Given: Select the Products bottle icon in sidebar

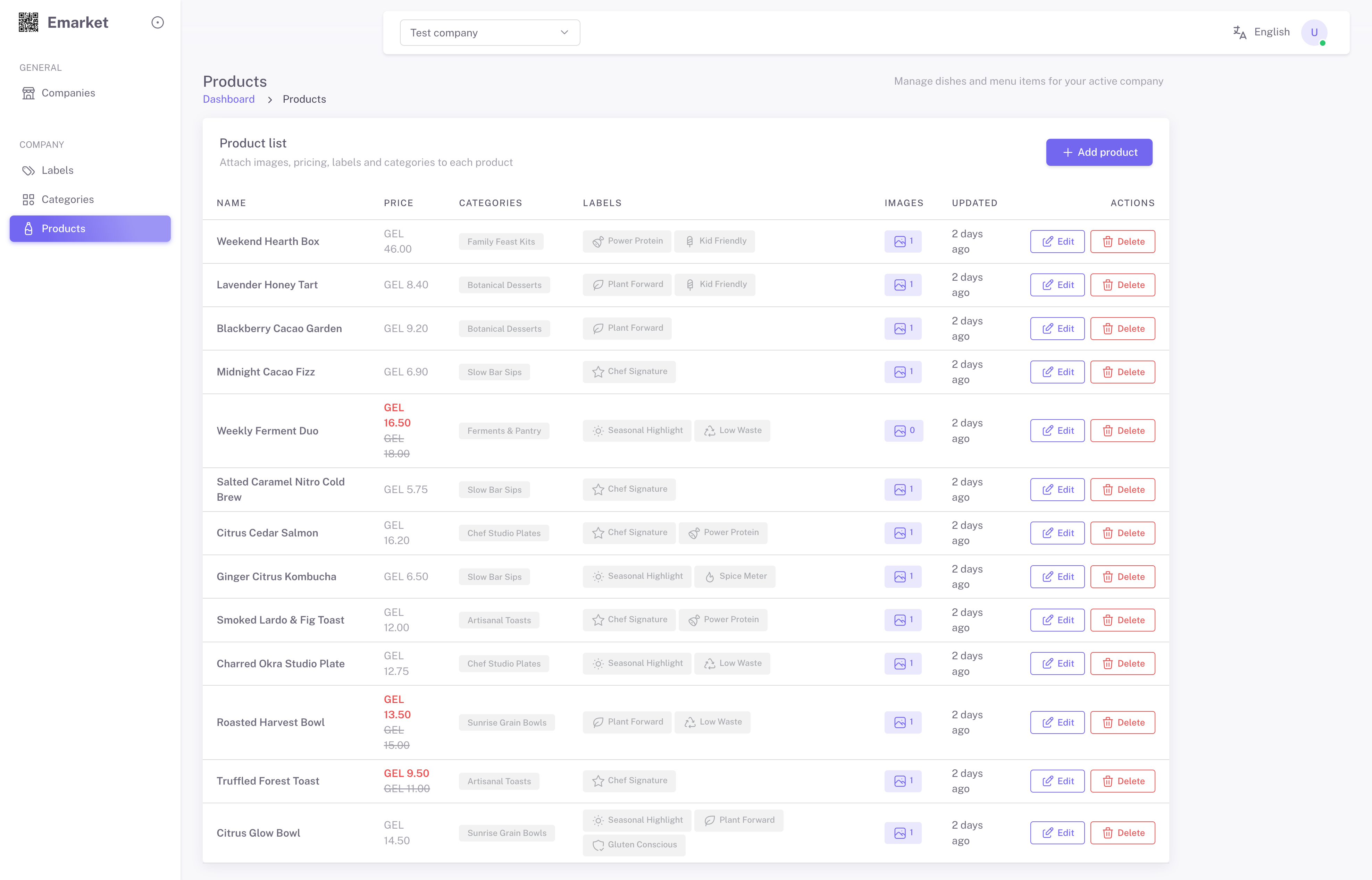Looking at the screenshot, I should click(x=28, y=228).
